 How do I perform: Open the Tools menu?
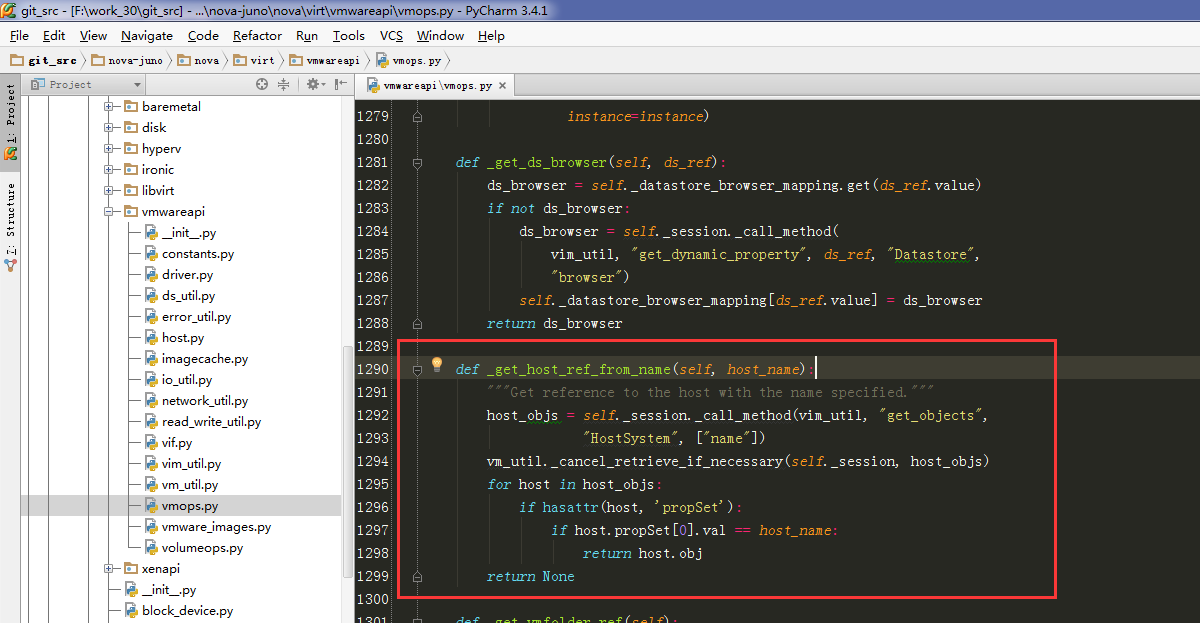(x=349, y=35)
